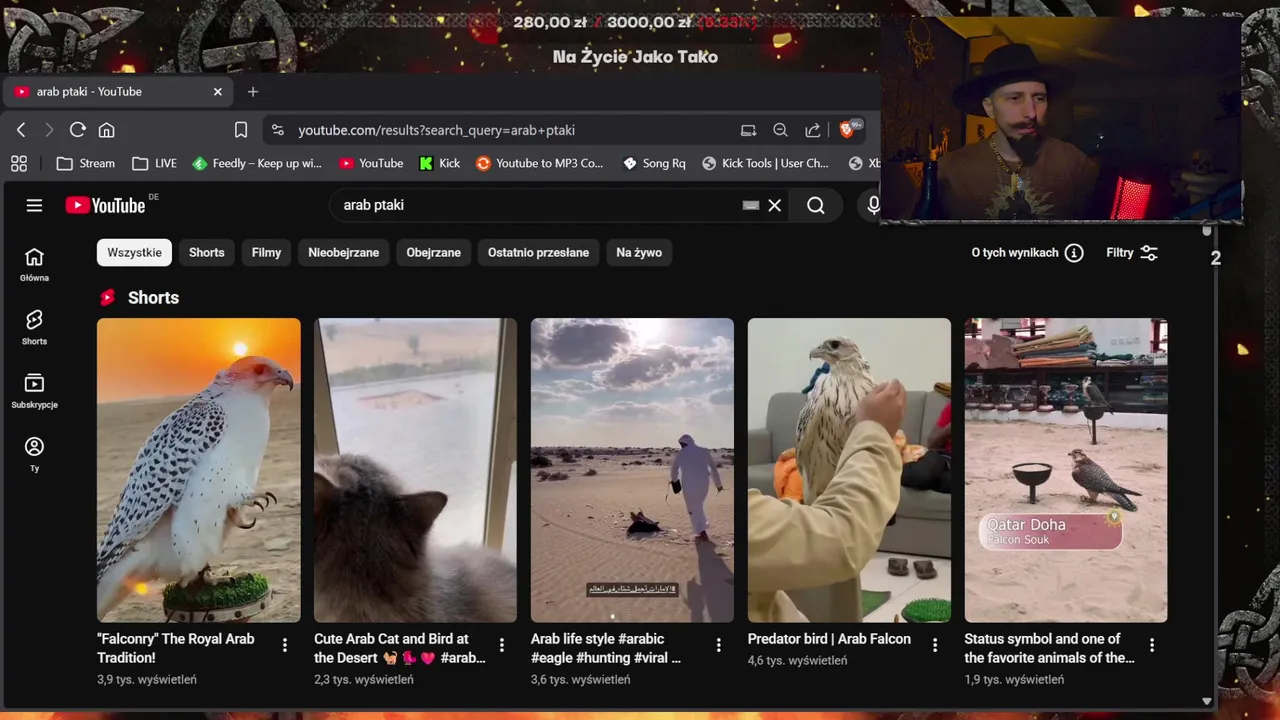This screenshot has height=720, width=1280.
Task: Reload the current page
Action: (77, 130)
